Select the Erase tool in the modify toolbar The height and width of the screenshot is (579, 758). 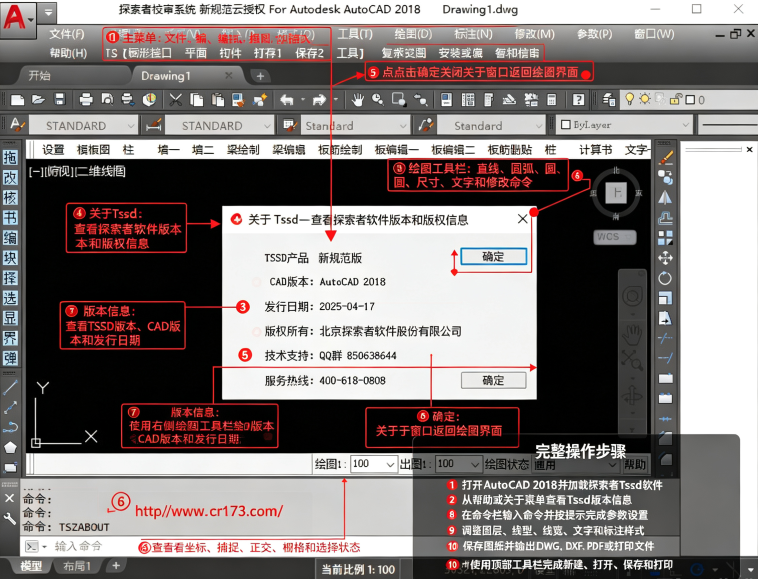point(666,158)
